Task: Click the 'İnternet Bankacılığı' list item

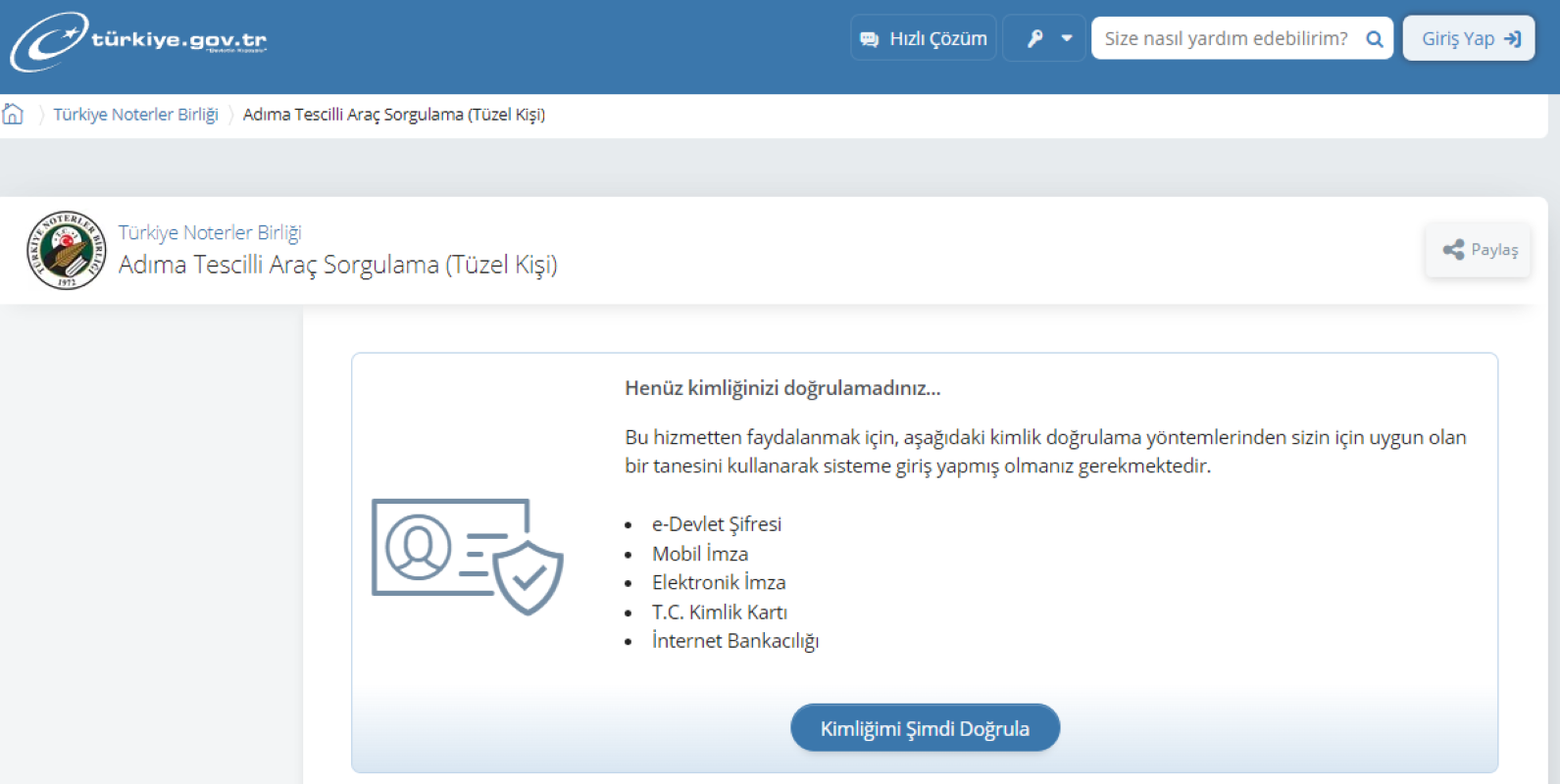Action: tap(735, 641)
